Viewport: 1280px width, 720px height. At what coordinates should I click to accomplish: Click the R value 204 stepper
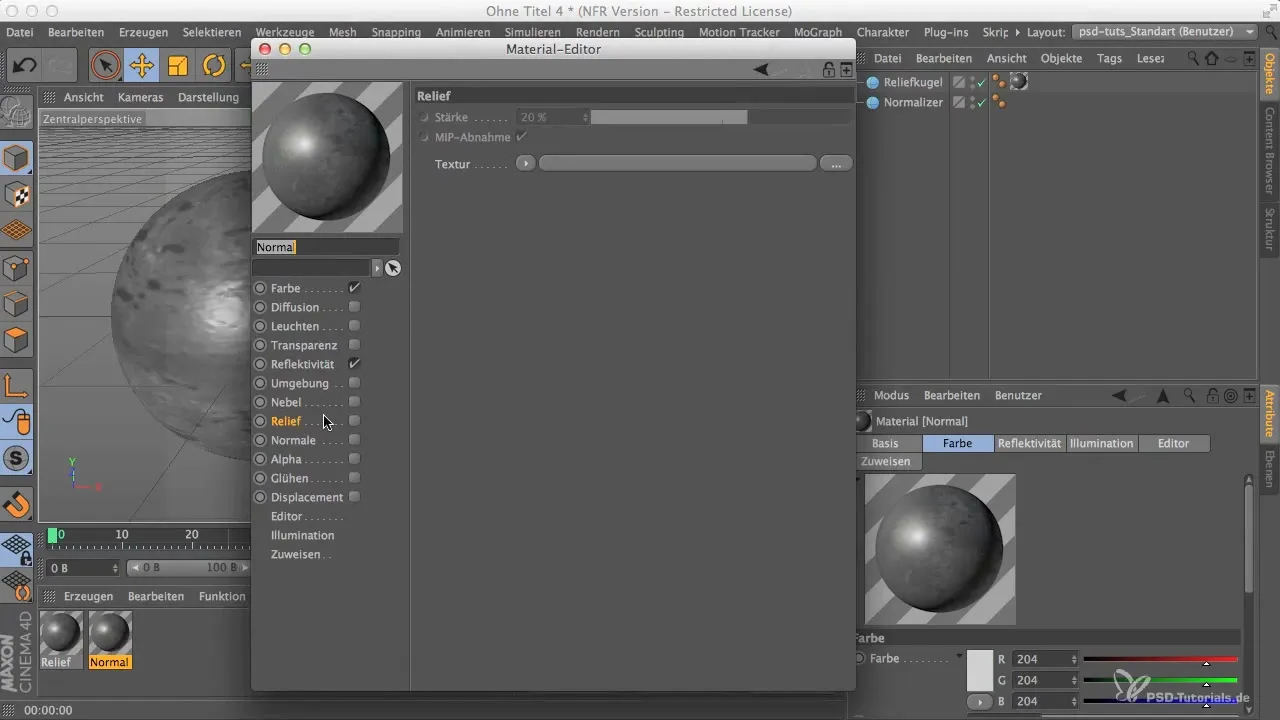coord(1074,659)
